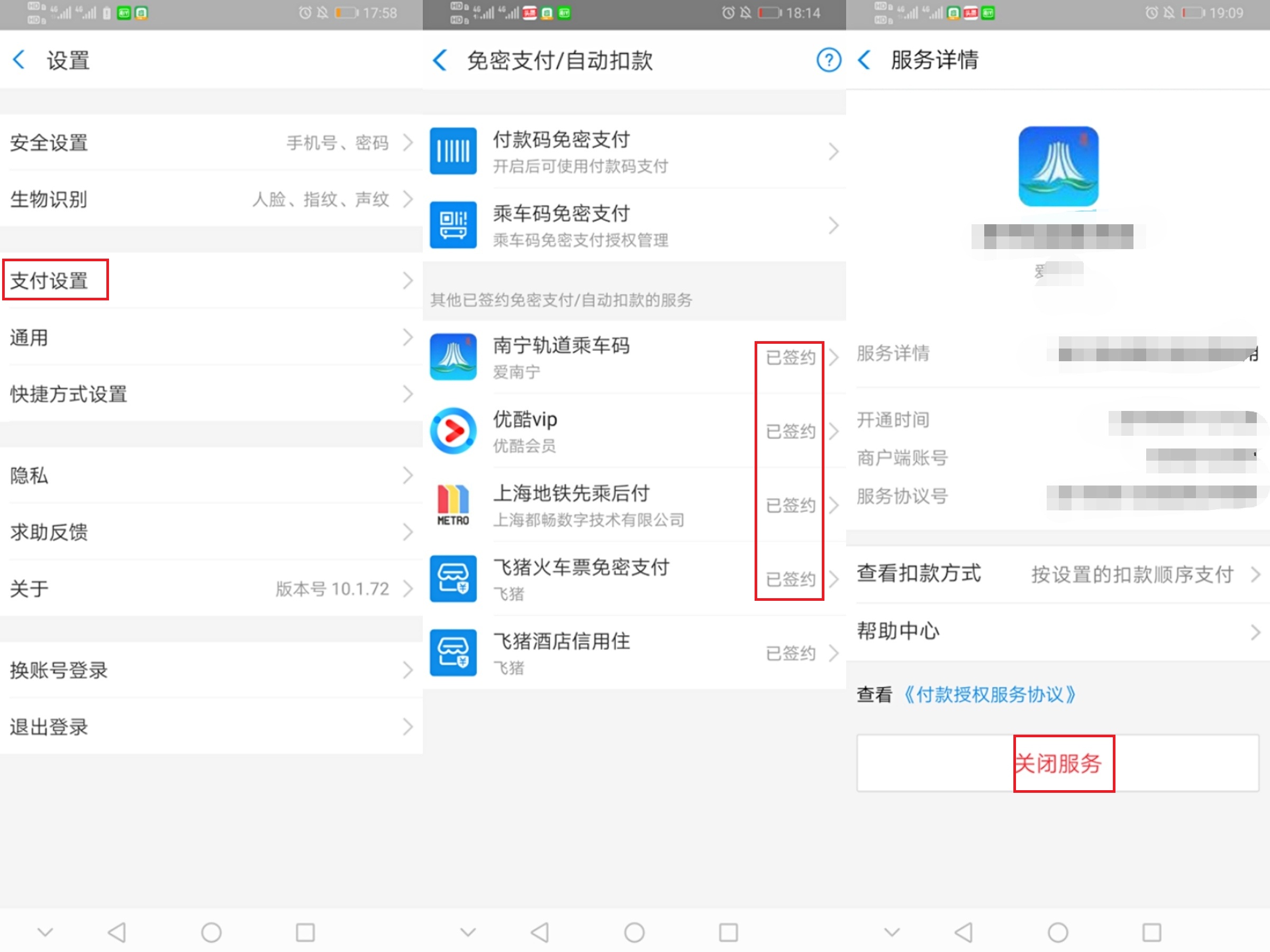1270x952 pixels.
Task: Open 《付款授权服务协议》 link
Action: pyautogui.click(x=989, y=694)
